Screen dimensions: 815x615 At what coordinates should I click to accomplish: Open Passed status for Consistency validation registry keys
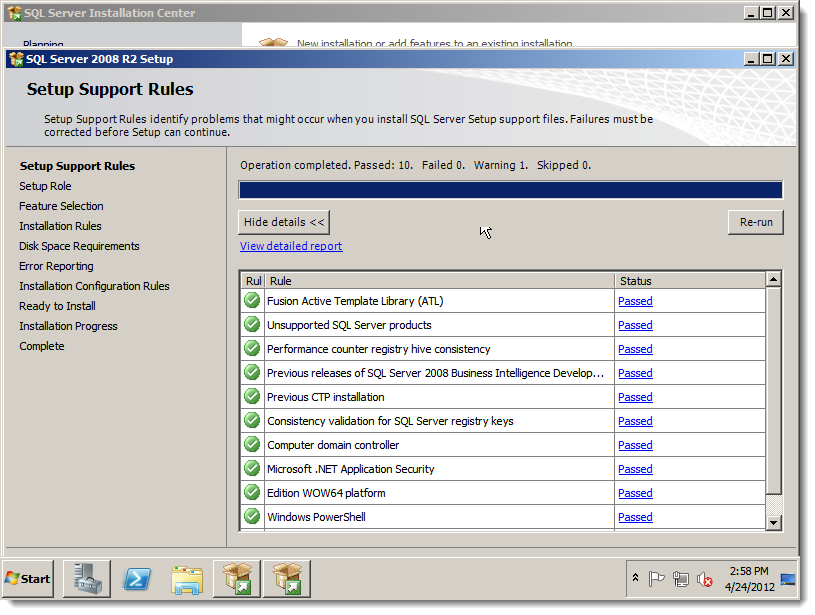coord(635,421)
